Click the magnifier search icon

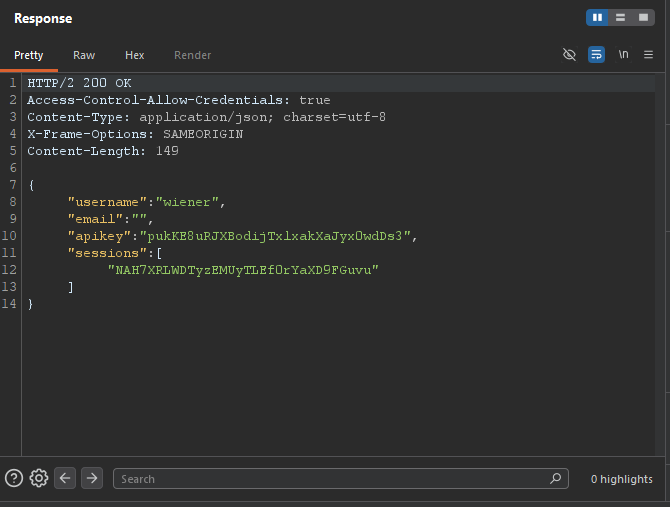click(x=555, y=478)
